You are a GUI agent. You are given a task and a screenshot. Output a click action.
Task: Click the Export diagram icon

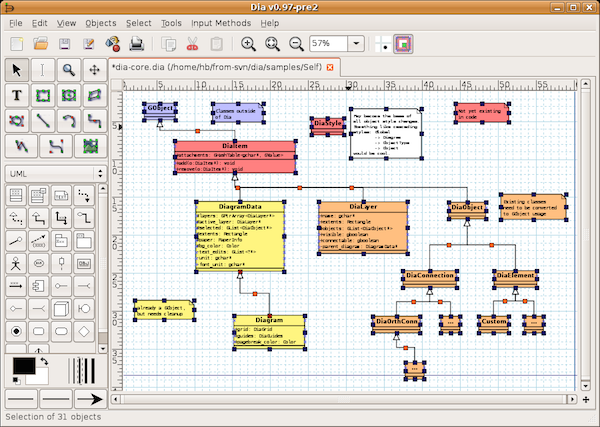113,44
